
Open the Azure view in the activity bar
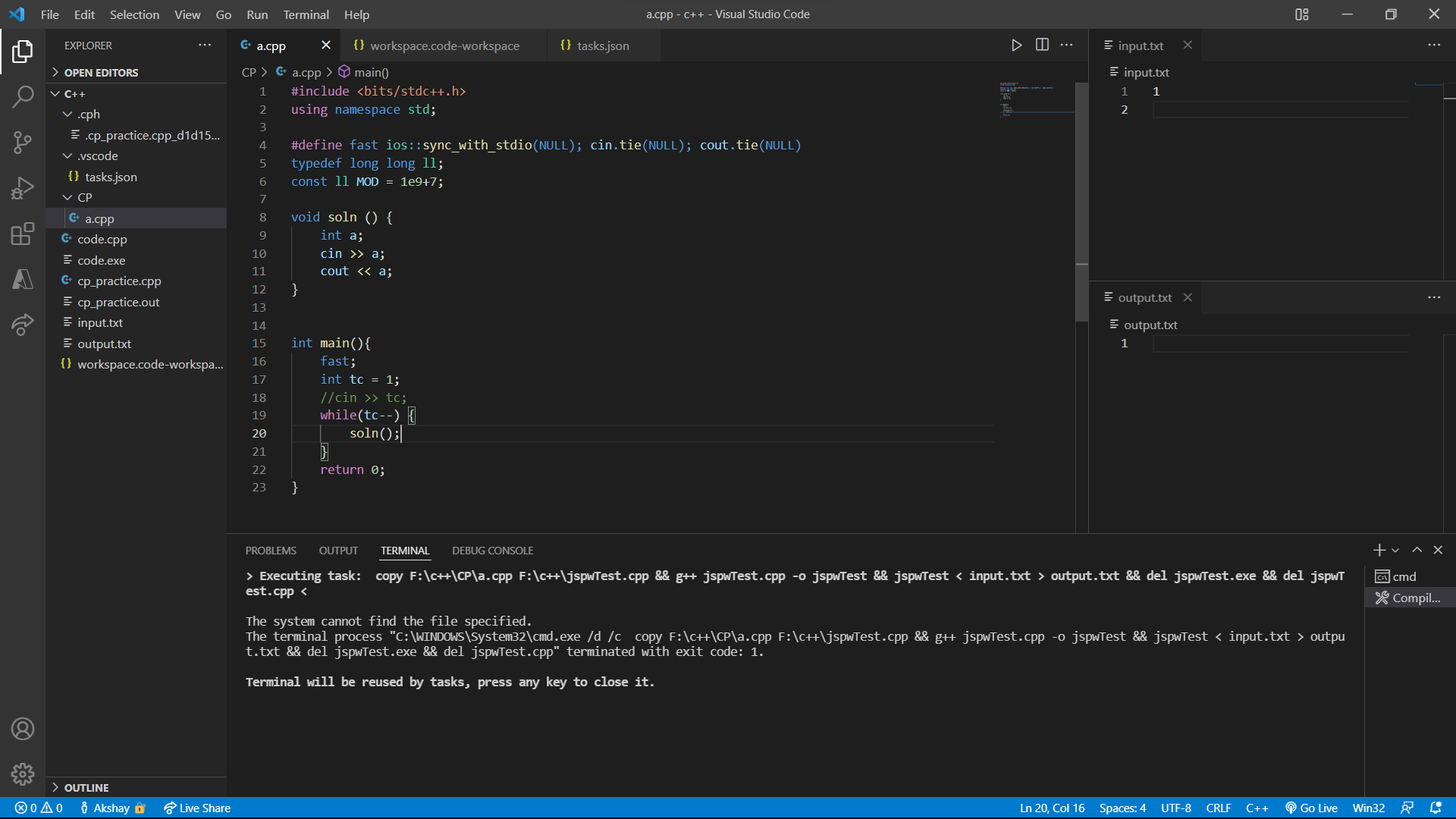[23, 279]
